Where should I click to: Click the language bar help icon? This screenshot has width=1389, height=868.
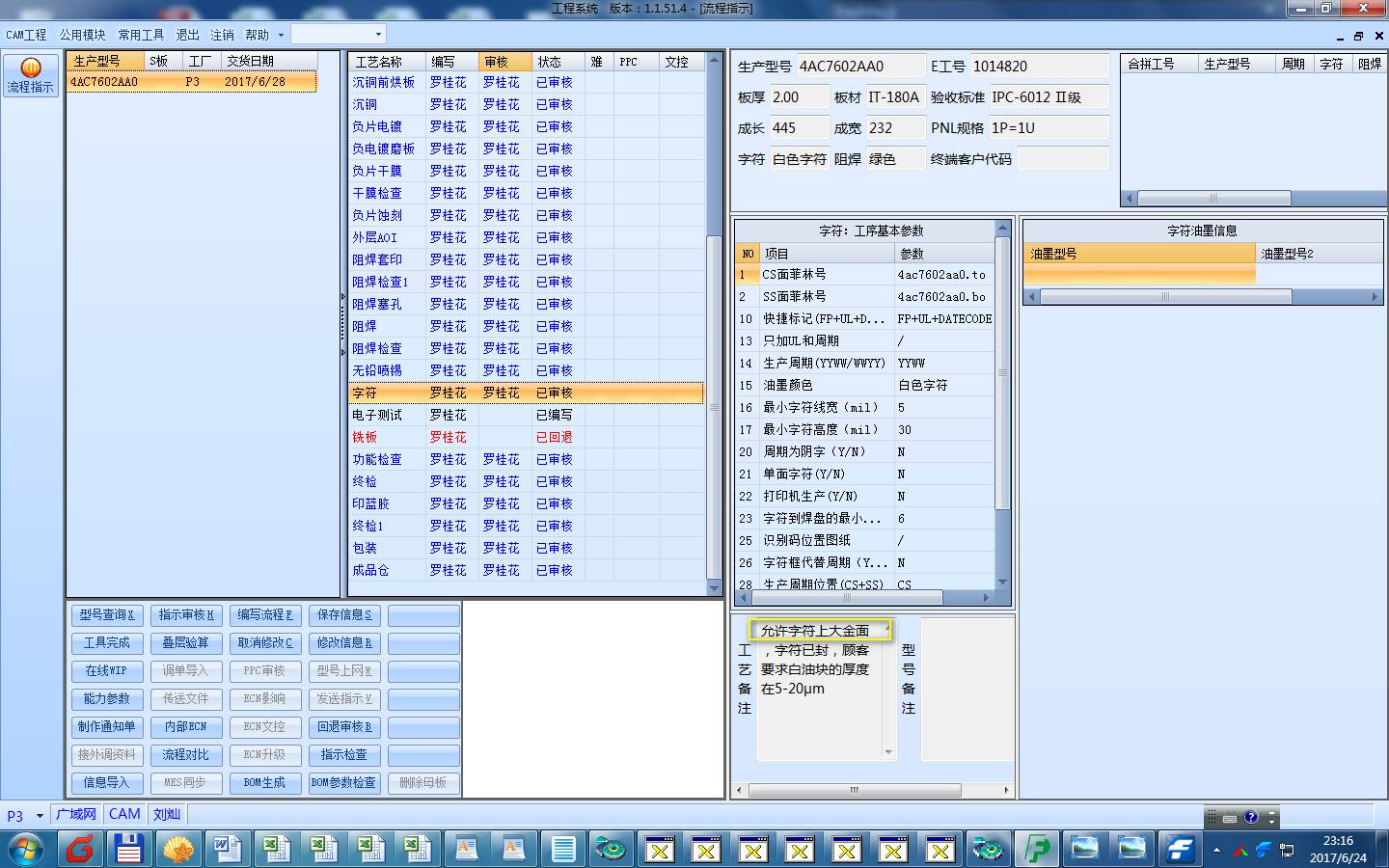(1251, 817)
